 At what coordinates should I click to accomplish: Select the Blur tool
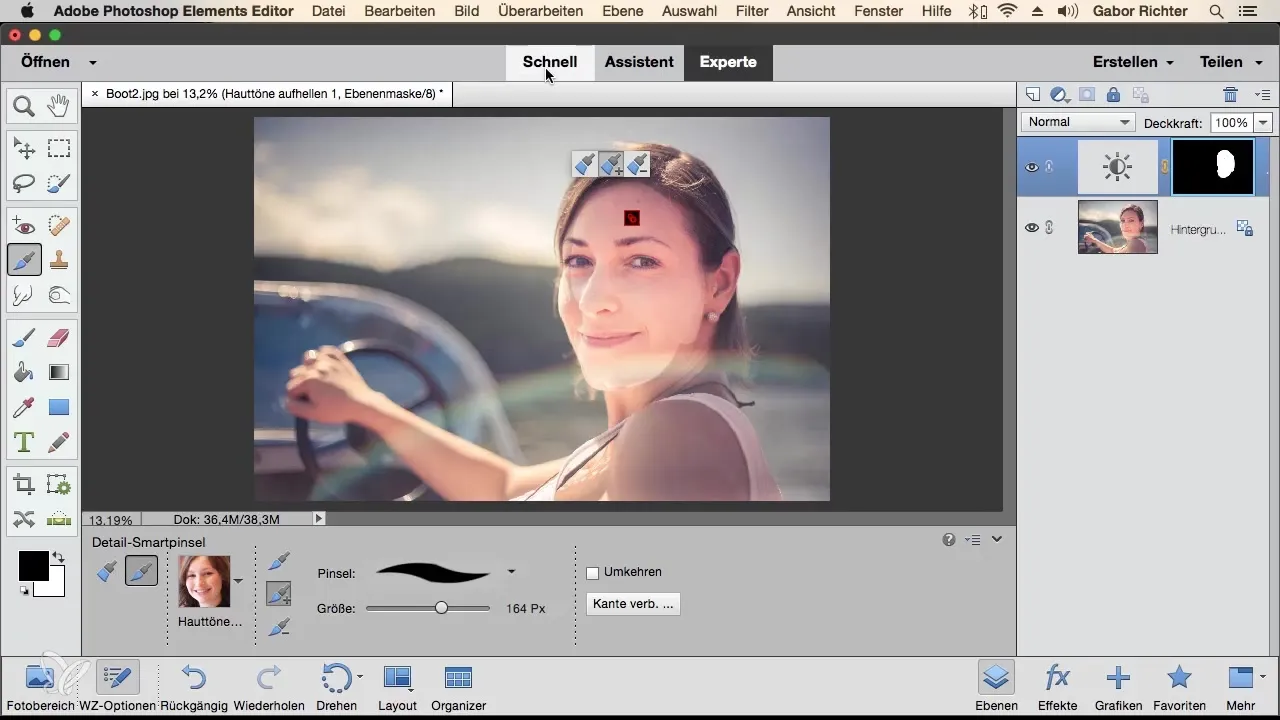(24, 295)
